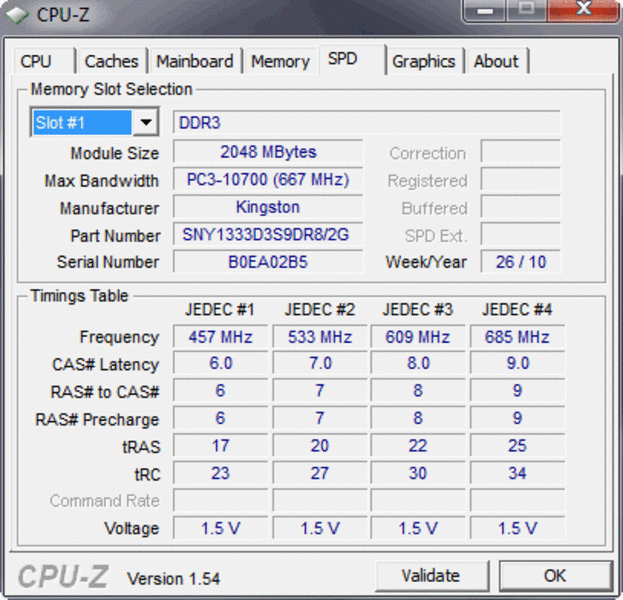Screen dimensions: 623x600
Task: Click the 533 MHz frequency cell
Action: click(x=320, y=337)
